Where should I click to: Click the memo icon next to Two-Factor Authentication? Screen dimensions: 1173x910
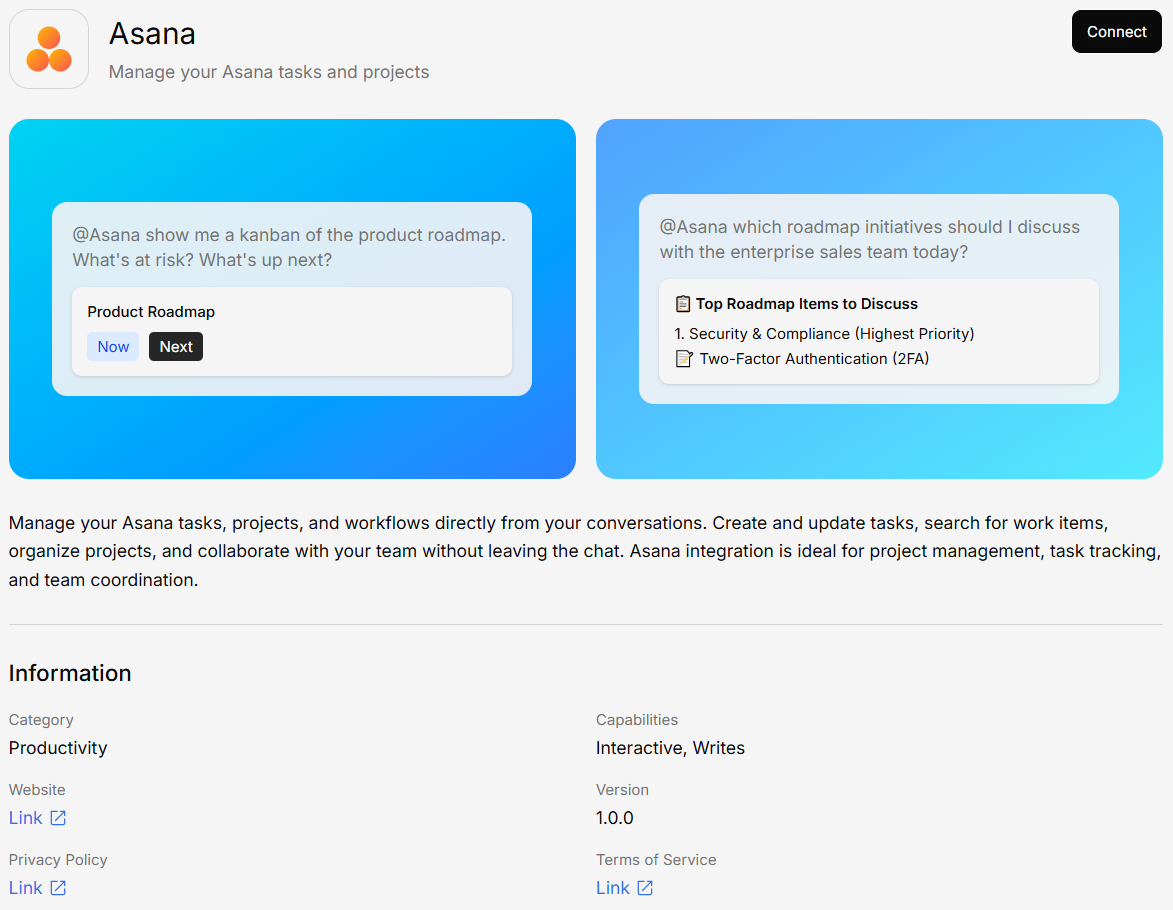click(684, 359)
